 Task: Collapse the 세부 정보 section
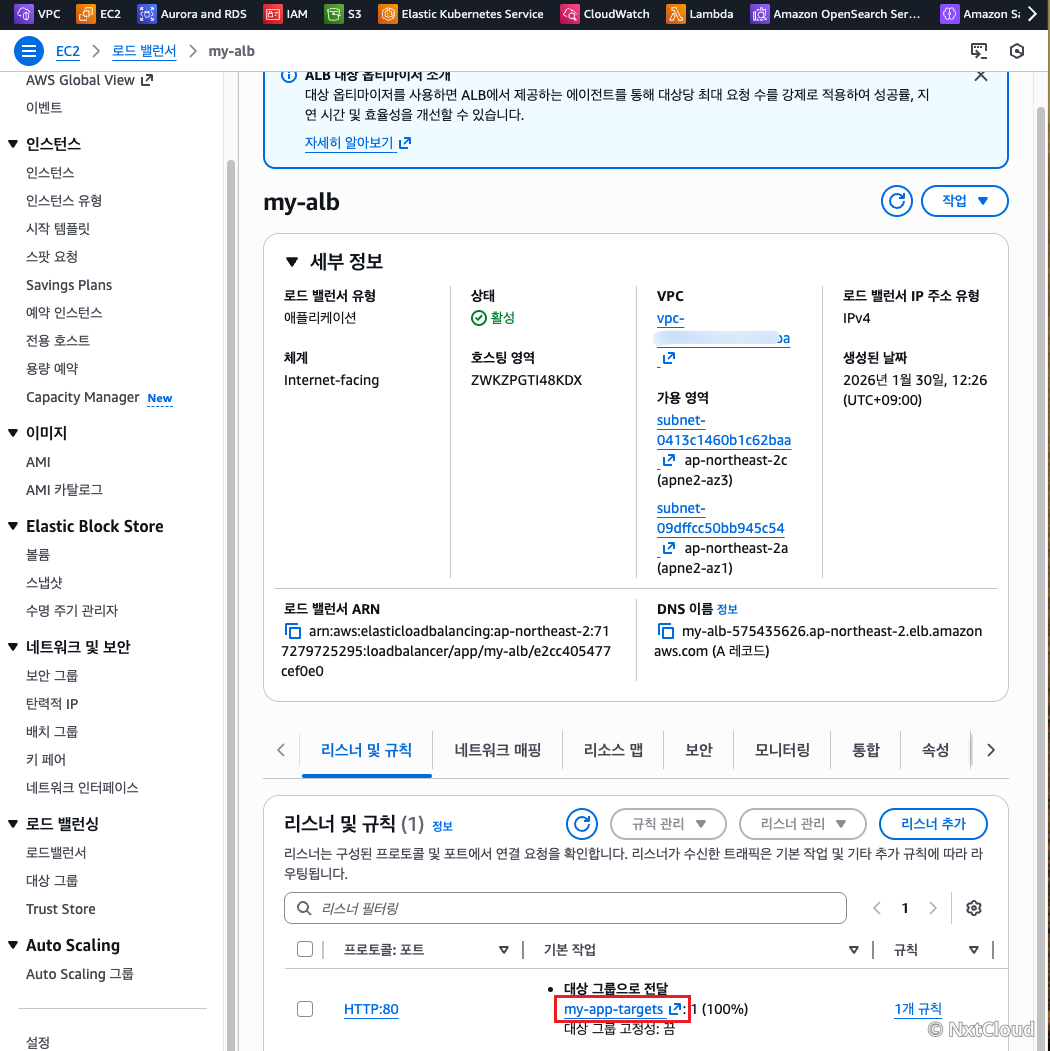pos(291,261)
